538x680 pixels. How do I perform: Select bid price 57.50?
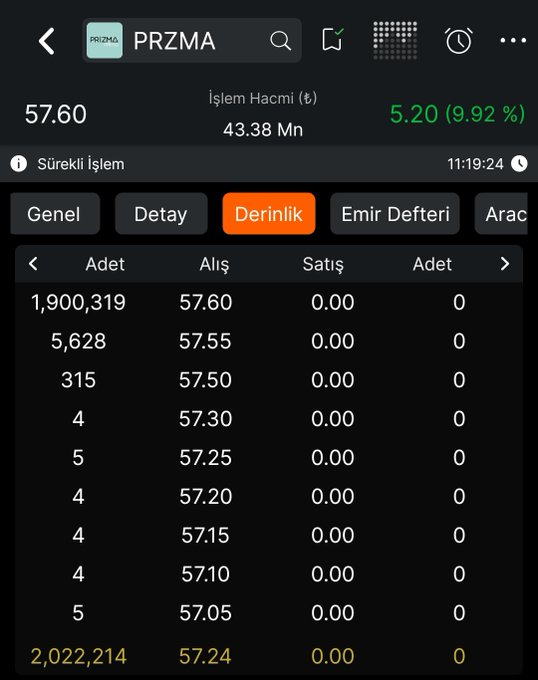[x=205, y=380]
